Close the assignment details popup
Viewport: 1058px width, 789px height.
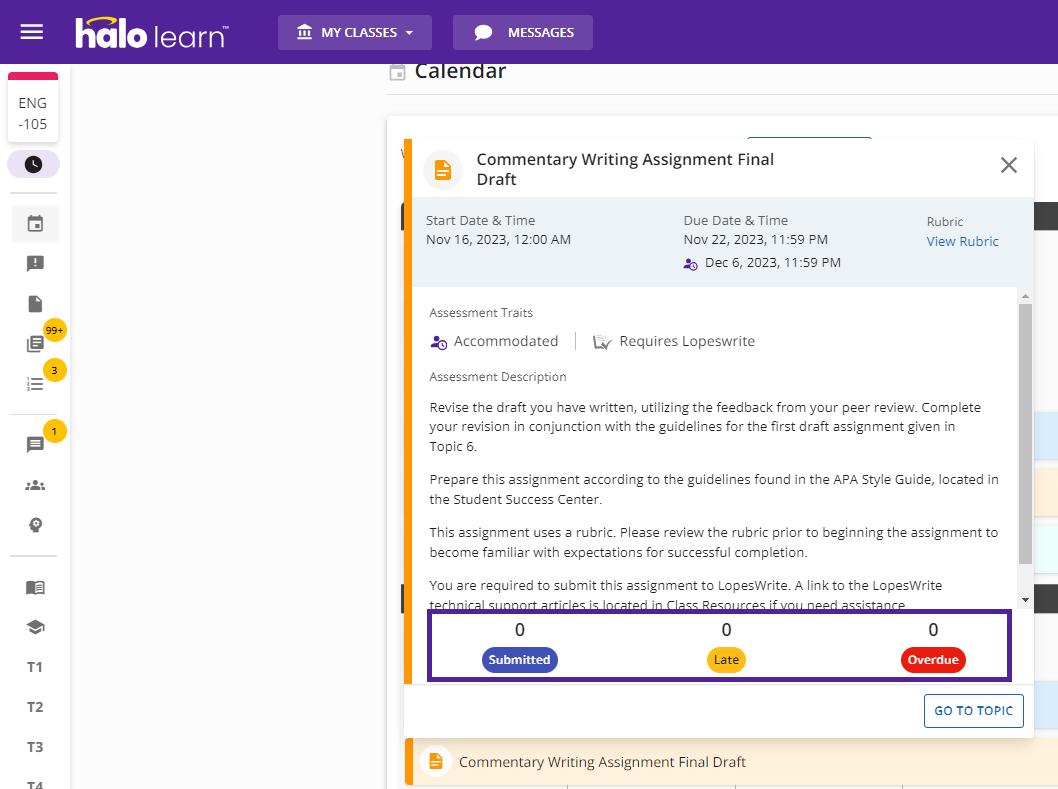(x=1009, y=165)
